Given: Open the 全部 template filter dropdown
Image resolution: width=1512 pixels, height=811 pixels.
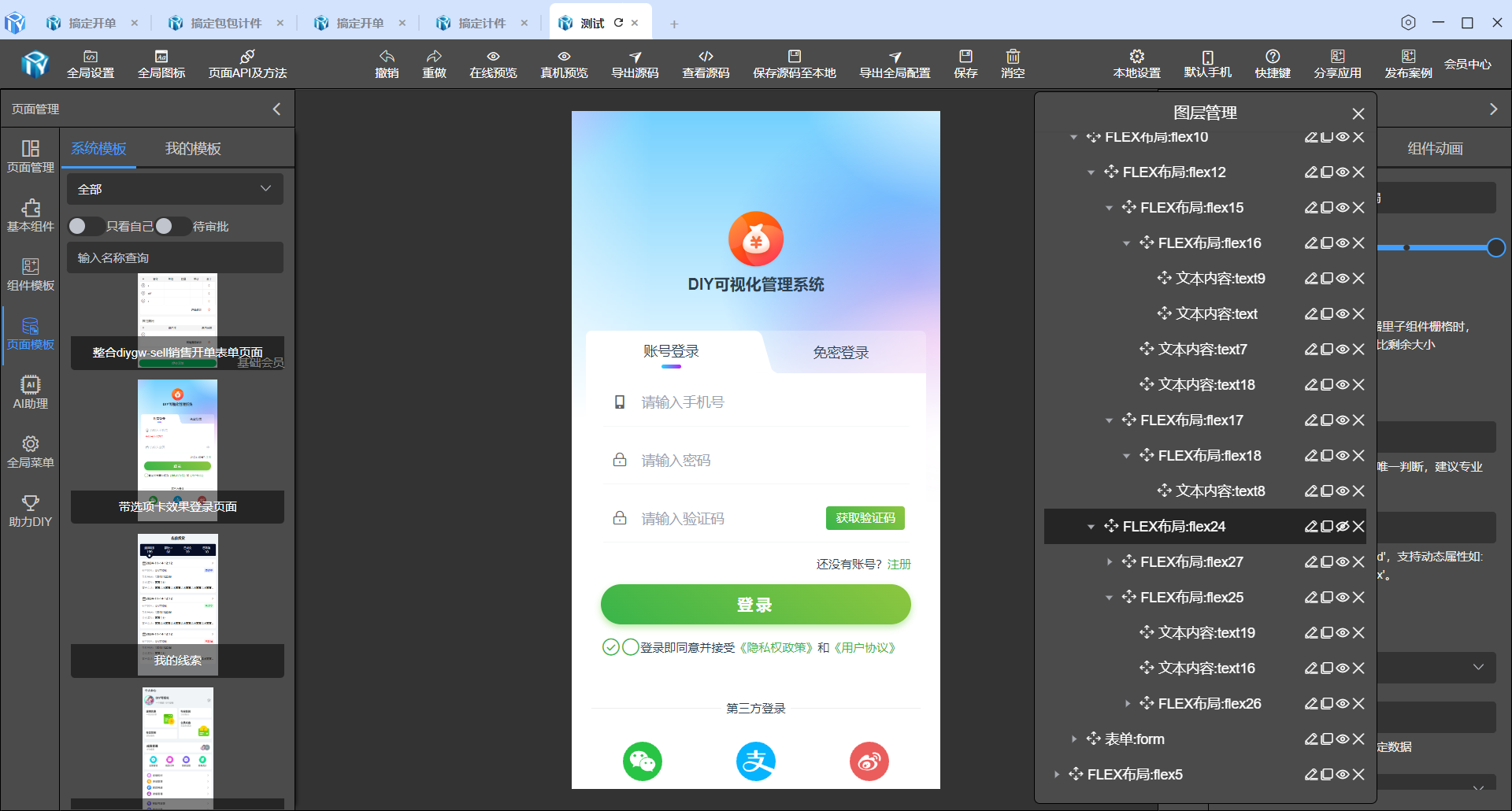Looking at the screenshot, I should coord(174,189).
